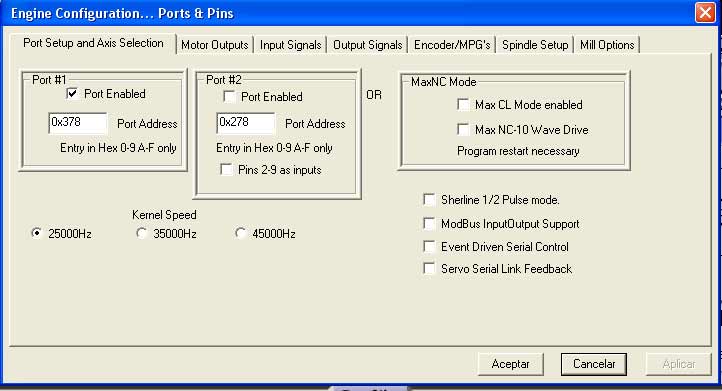Choose 35000Hz kernel speed
This screenshot has width=722, height=391.
[x=141, y=233]
